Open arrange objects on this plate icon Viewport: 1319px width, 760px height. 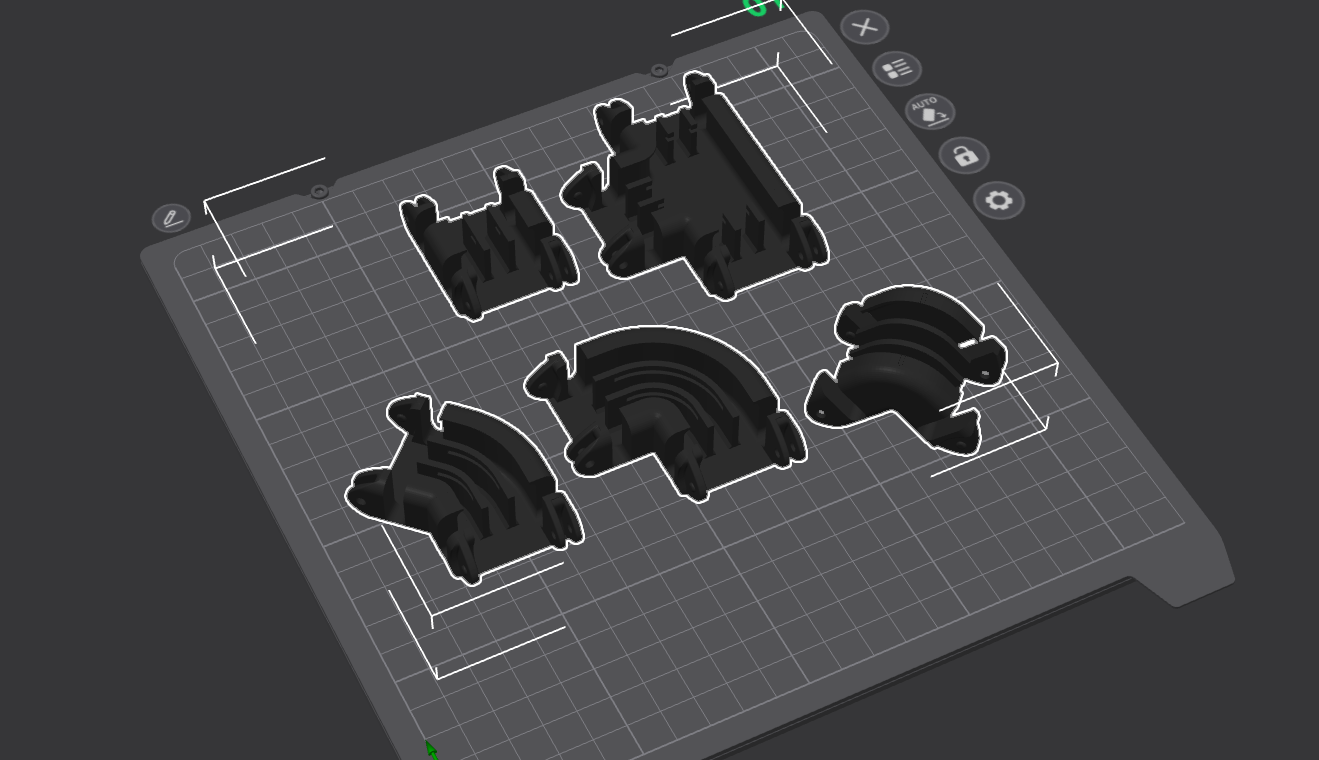(897, 69)
